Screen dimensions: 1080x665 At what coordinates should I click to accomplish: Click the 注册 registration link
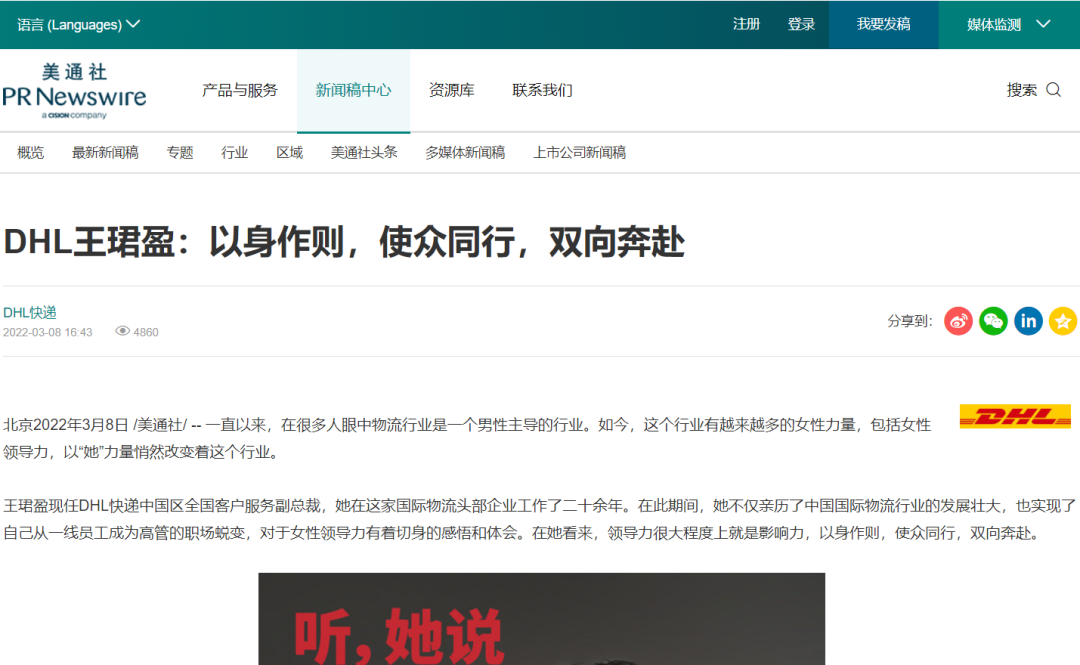click(x=746, y=24)
